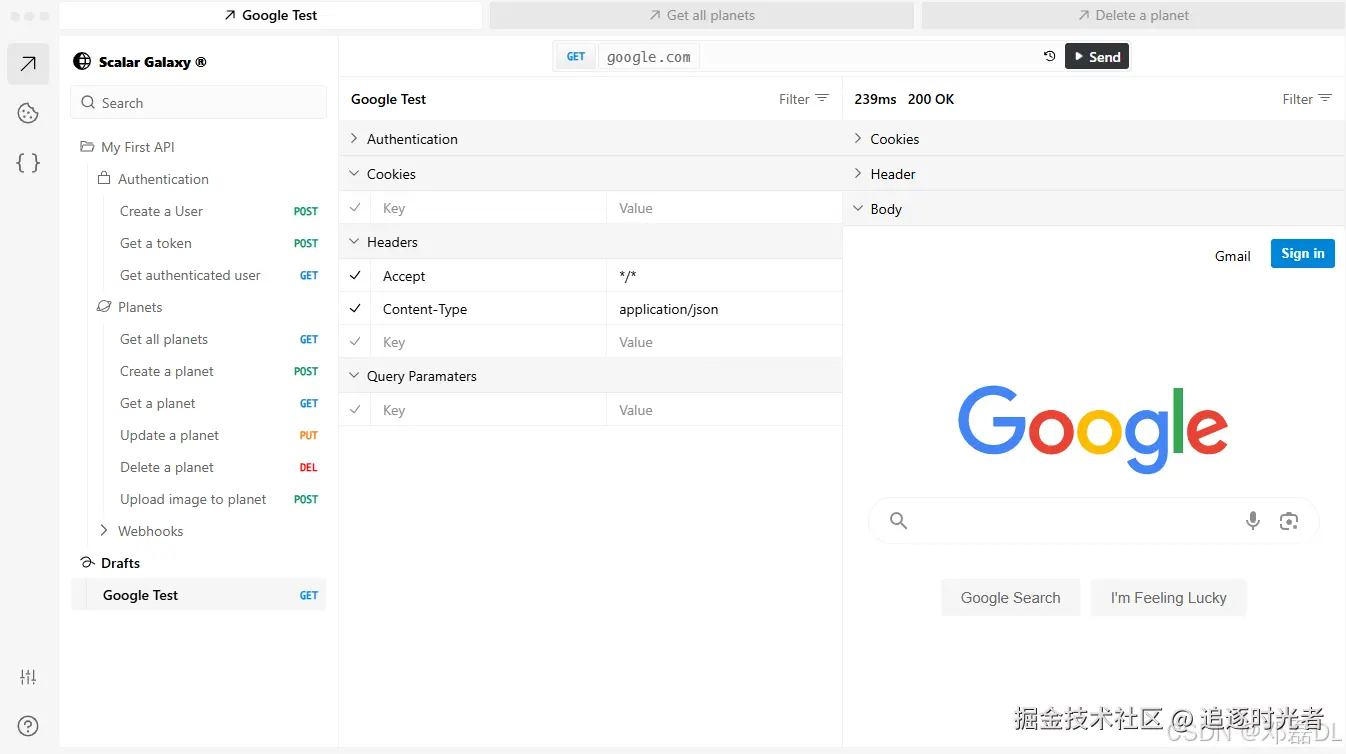1346x754 pixels.
Task: Toggle the empty Headers row checkbox
Action: pyautogui.click(x=355, y=342)
